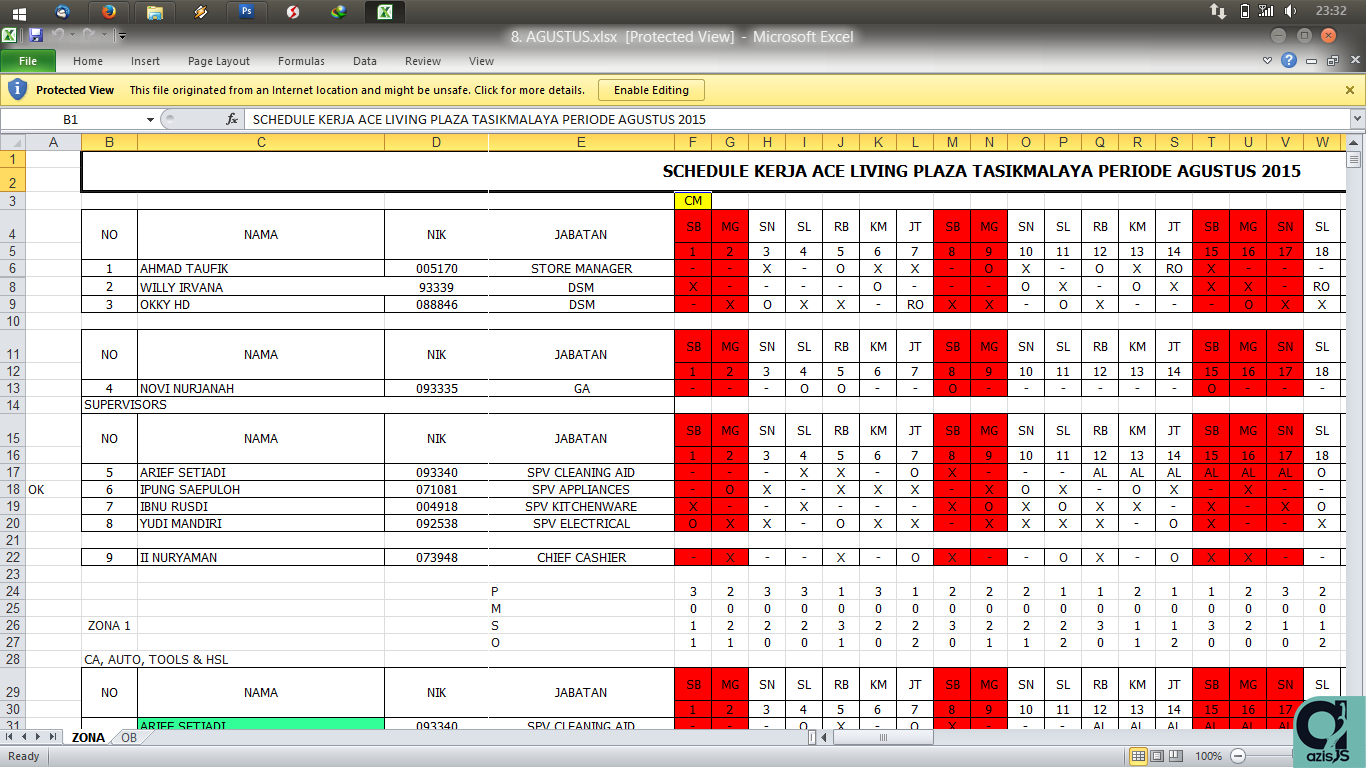
Task: Zoom out with the minus button
Action: coord(1238,756)
